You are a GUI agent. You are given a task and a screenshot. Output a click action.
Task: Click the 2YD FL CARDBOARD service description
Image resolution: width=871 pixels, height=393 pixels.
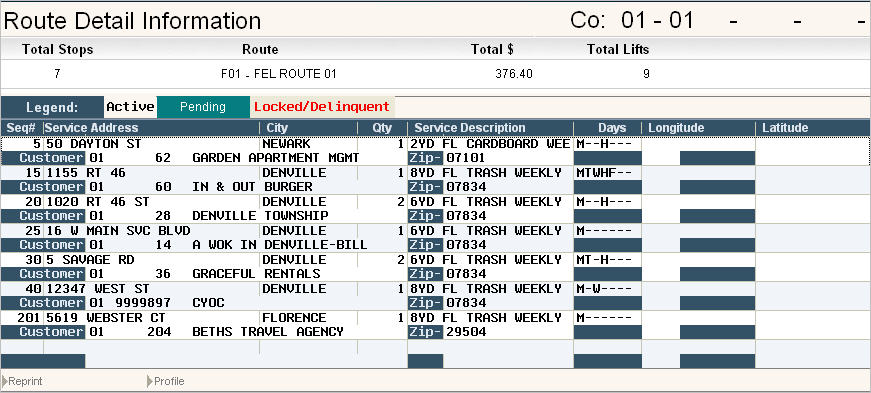click(490, 144)
